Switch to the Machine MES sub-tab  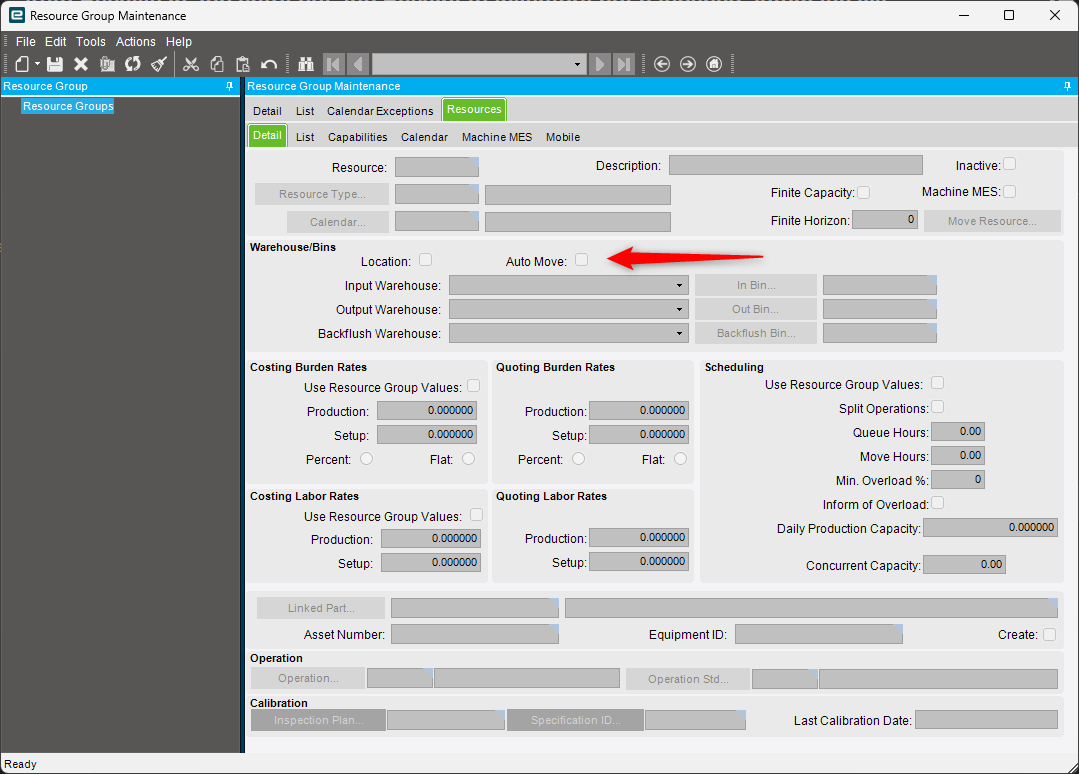pyautogui.click(x=497, y=138)
